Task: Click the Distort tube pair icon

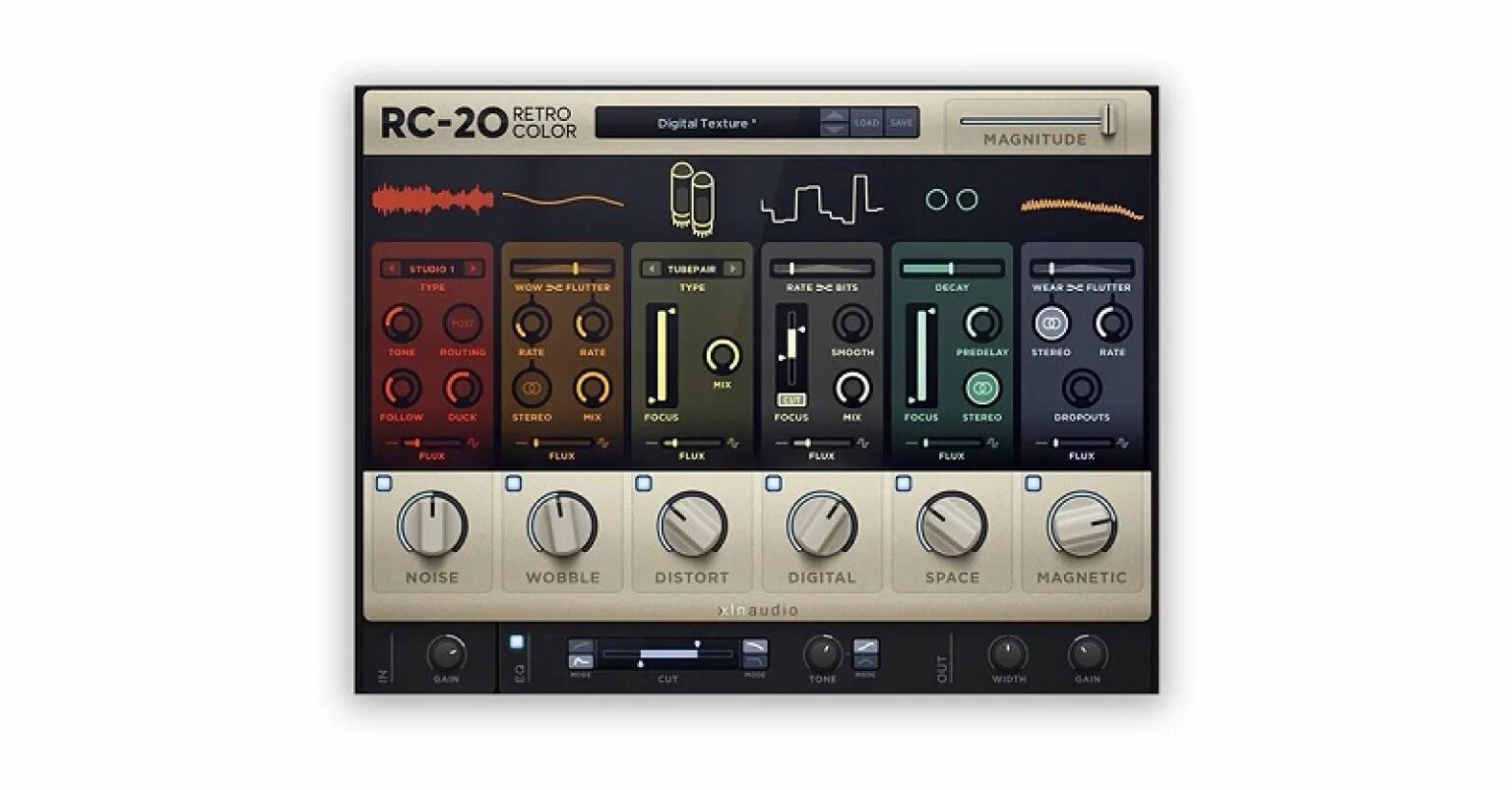Action: click(691, 200)
